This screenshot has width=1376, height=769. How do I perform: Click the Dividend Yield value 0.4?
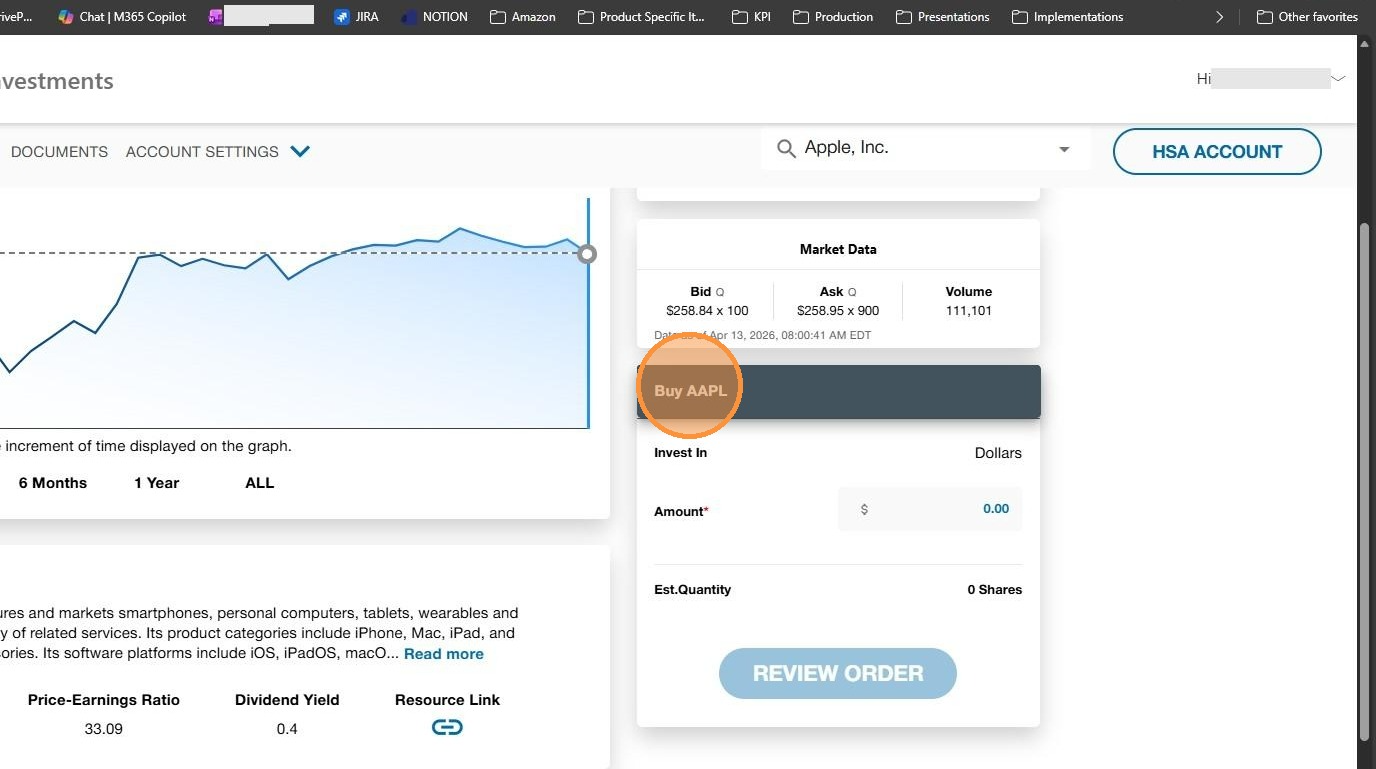[x=287, y=729]
